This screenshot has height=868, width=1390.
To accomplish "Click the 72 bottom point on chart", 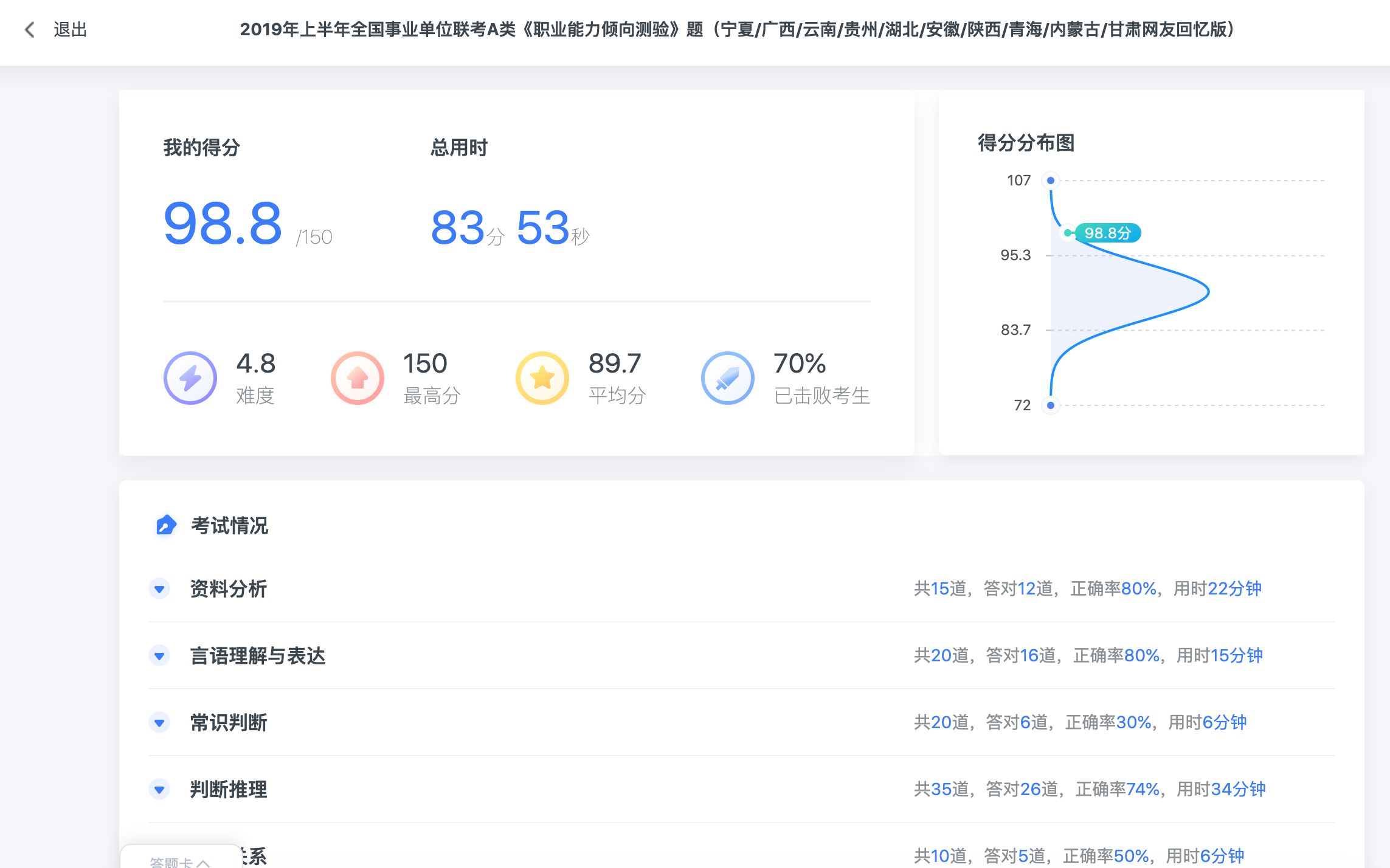I will tap(1050, 405).
